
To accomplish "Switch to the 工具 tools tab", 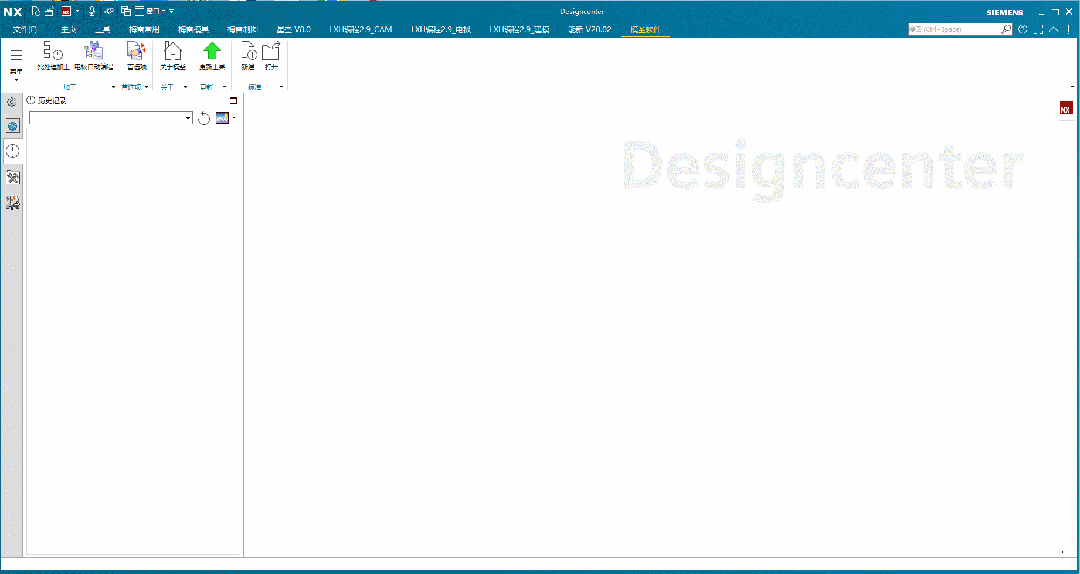I will [103, 30].
